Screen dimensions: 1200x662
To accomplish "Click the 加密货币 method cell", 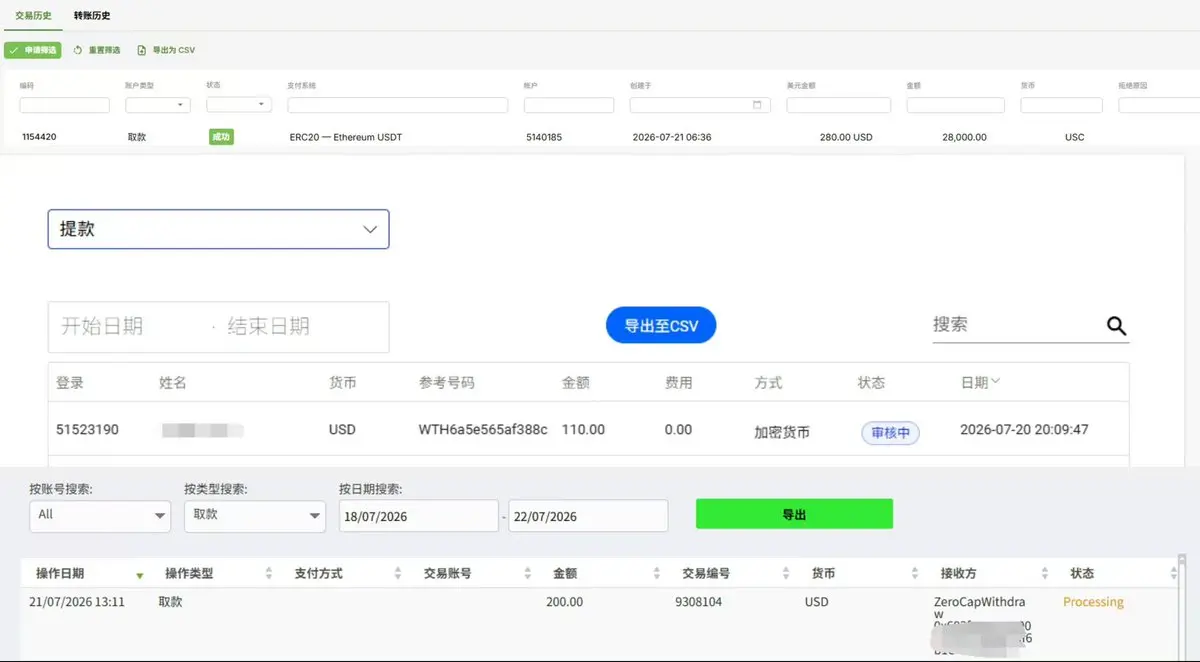I will (782, 432).
